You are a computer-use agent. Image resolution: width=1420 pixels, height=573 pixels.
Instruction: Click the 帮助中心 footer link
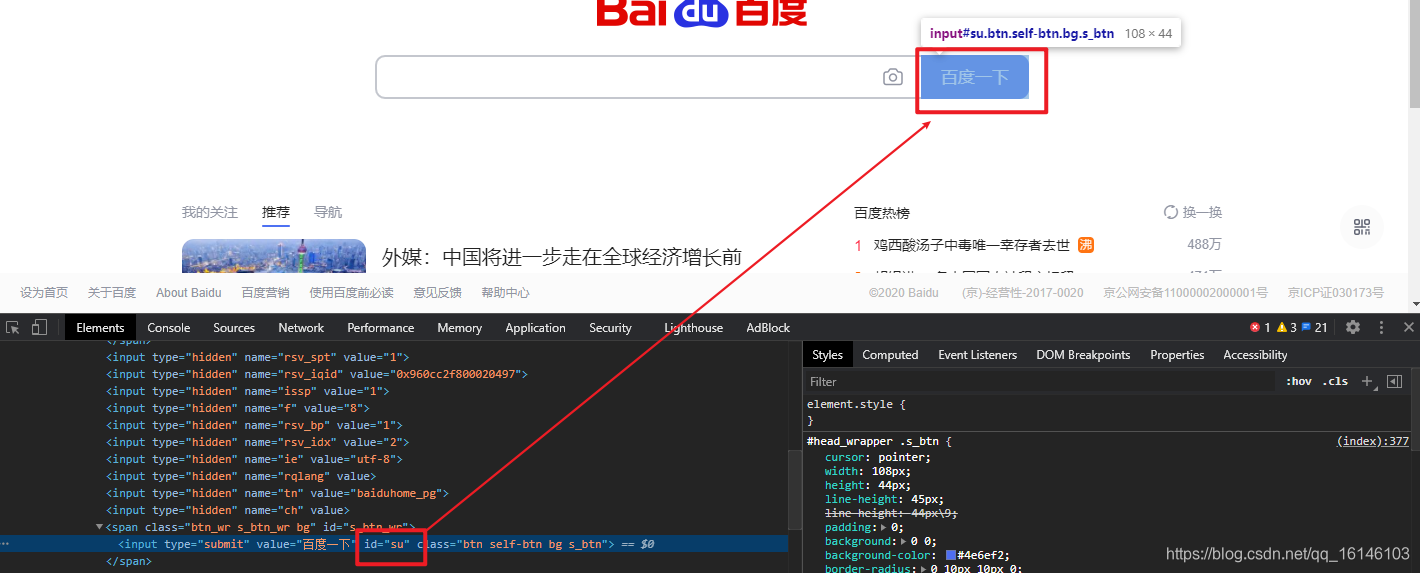click(505, 292)
